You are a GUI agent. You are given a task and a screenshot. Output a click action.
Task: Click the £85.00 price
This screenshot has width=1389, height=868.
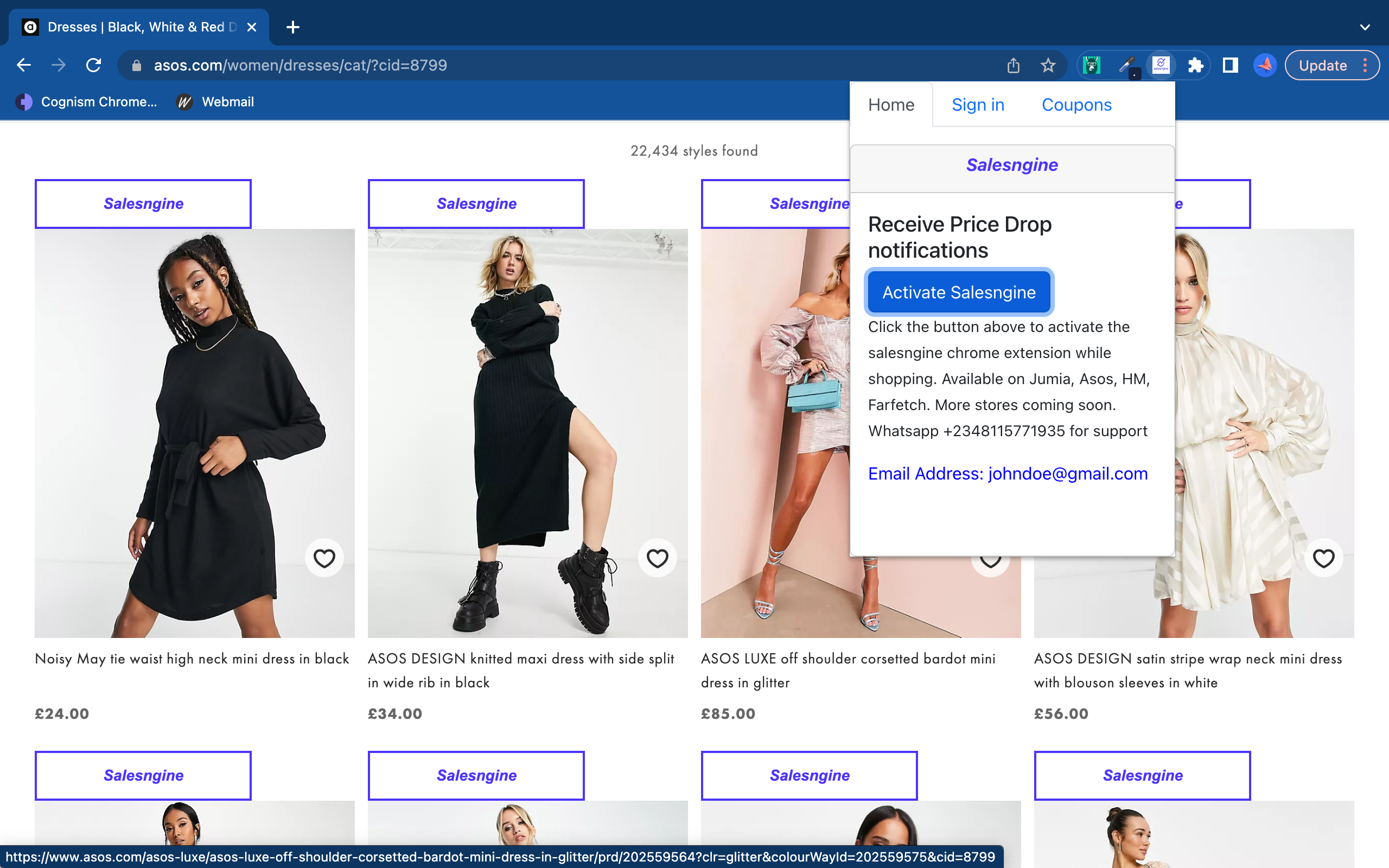coord(728,713)
